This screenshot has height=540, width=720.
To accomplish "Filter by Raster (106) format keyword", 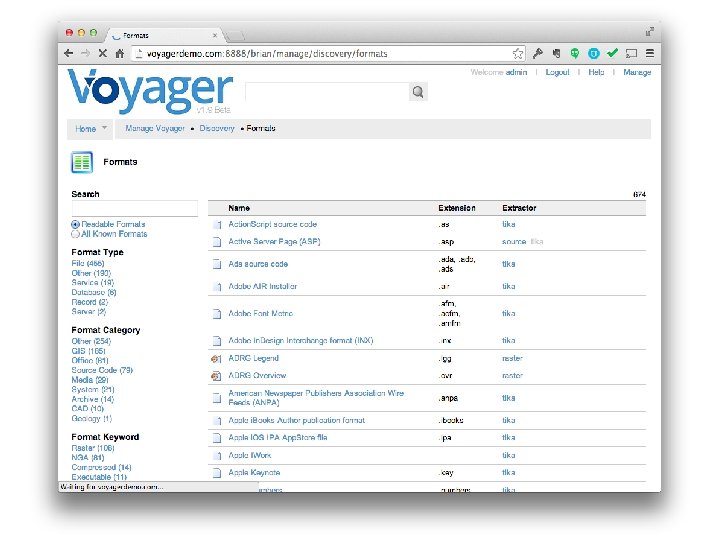I will [93, 448].
